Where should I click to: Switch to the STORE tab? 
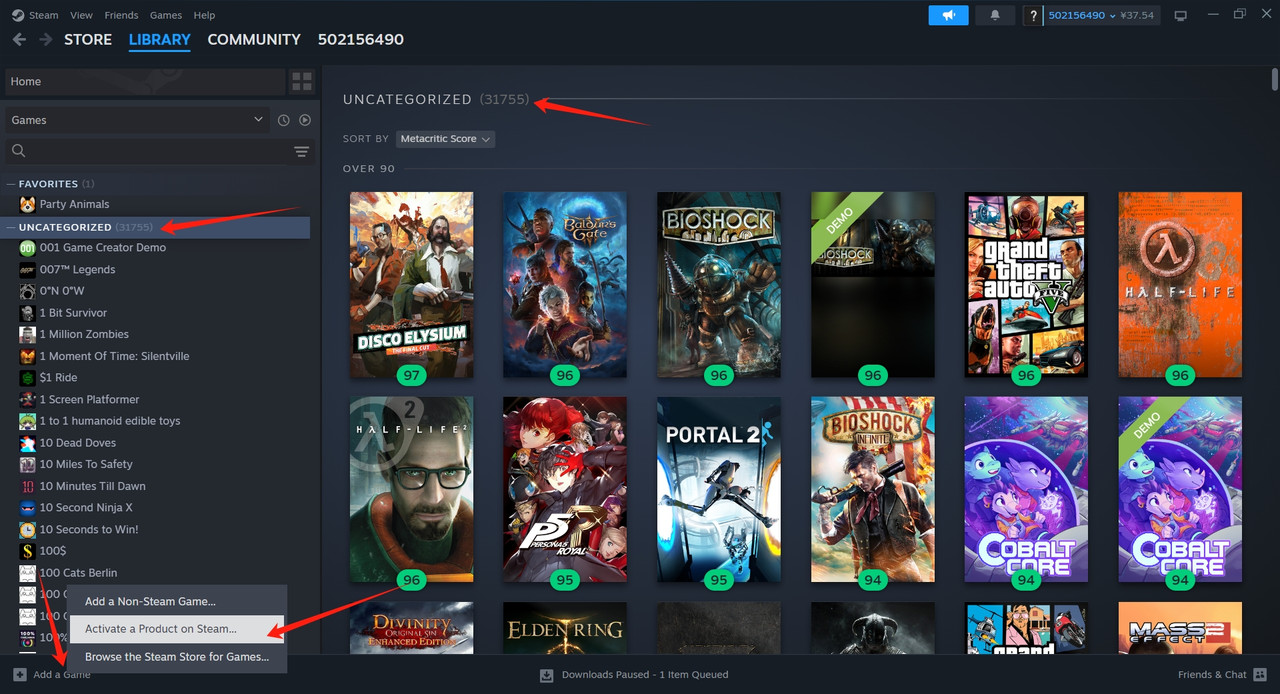pyautogui.click(x=88, y=39)
